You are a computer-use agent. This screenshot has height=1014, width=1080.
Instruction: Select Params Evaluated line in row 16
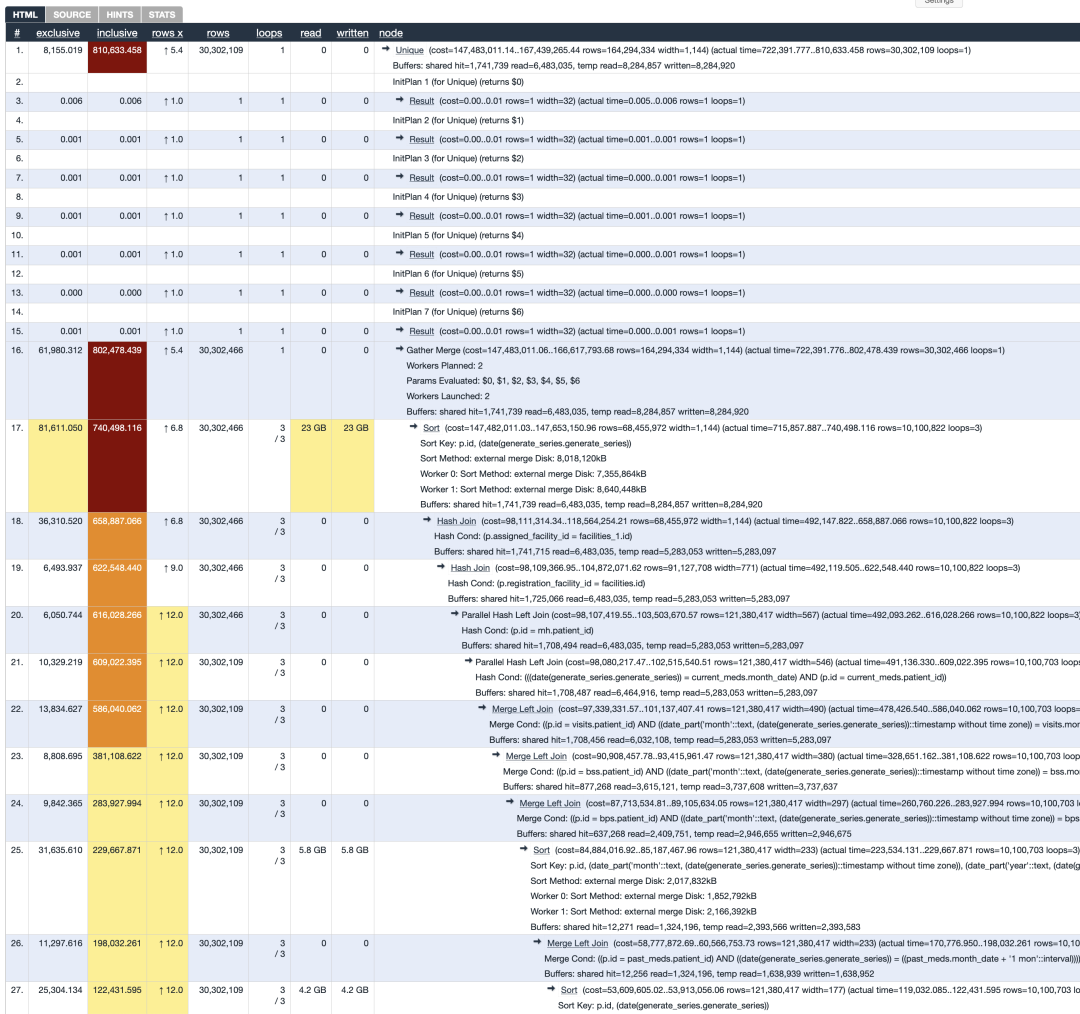click(492, 381)
